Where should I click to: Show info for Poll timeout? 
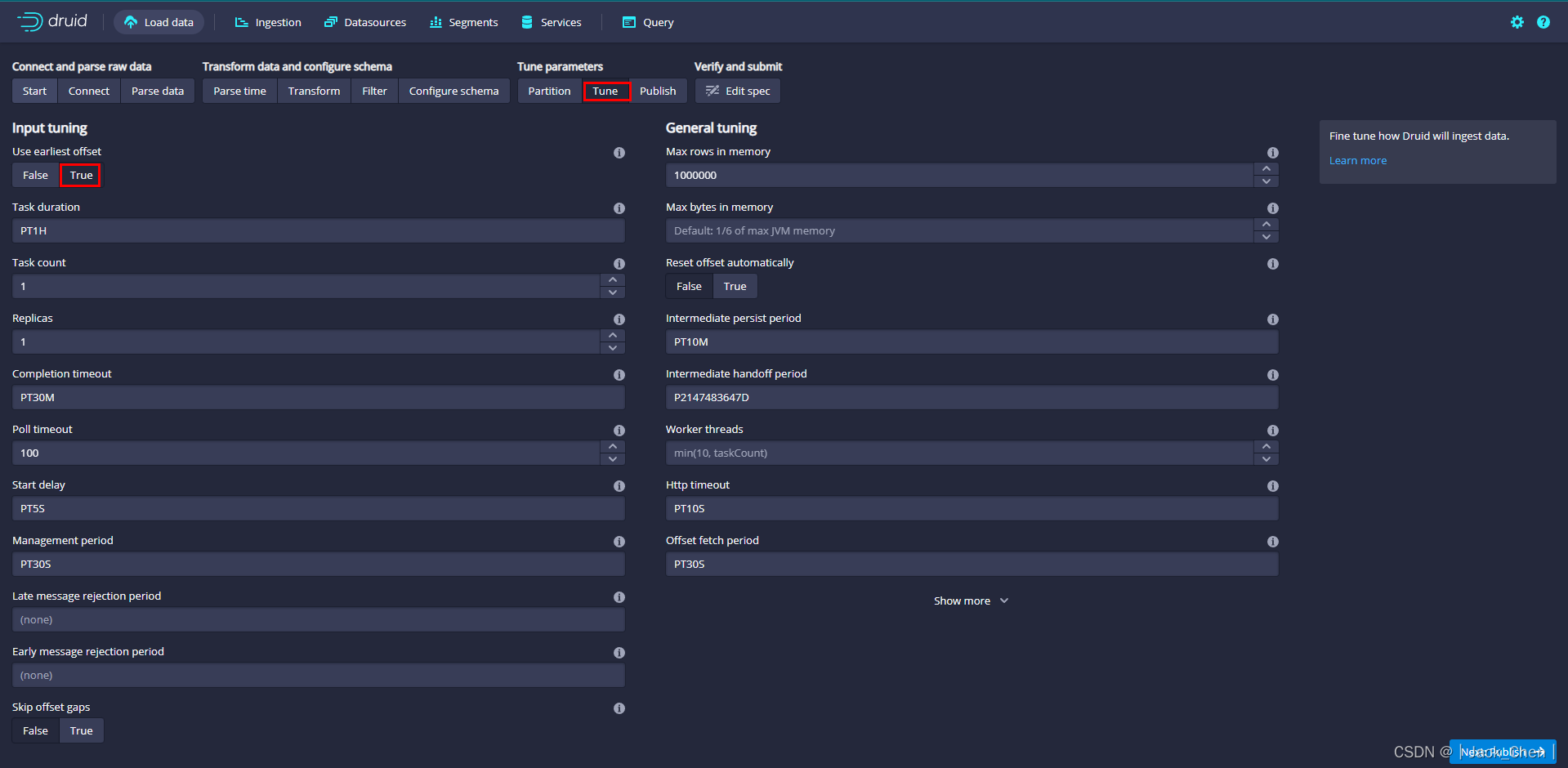coord(619,431)
